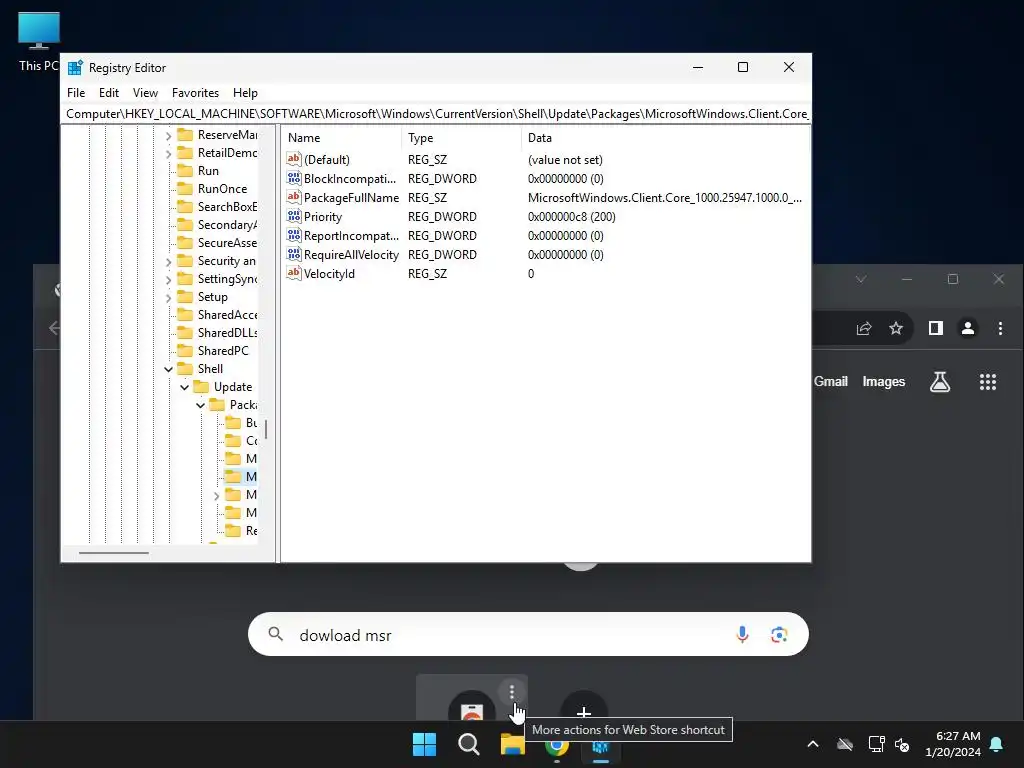
Task: Open the Images link in Chrome
Action: (x=884, y=381)
